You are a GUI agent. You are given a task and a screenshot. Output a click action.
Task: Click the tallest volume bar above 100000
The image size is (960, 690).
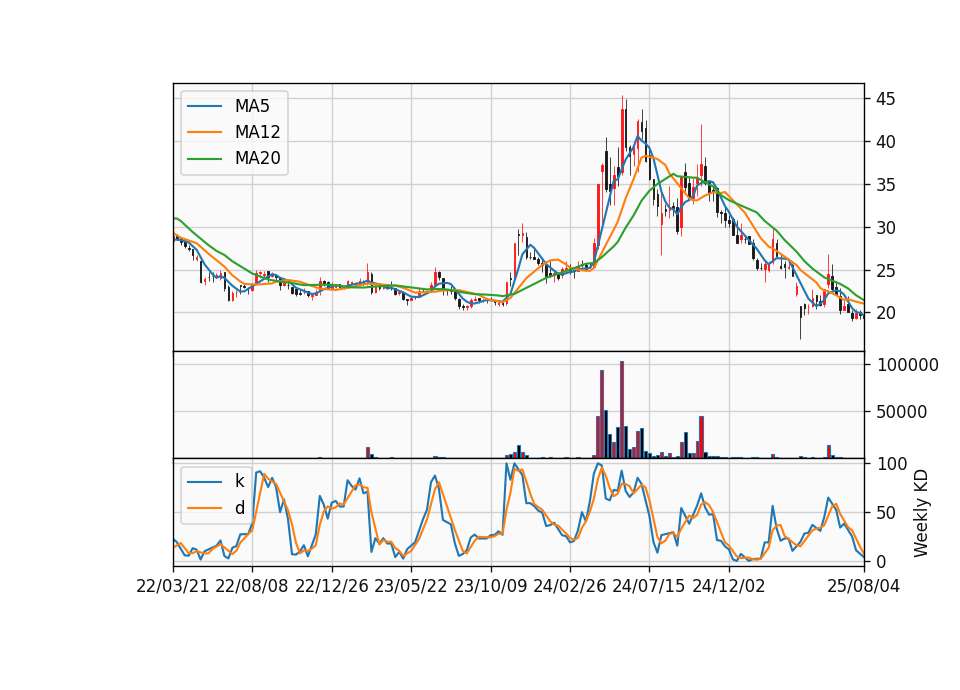622,410
